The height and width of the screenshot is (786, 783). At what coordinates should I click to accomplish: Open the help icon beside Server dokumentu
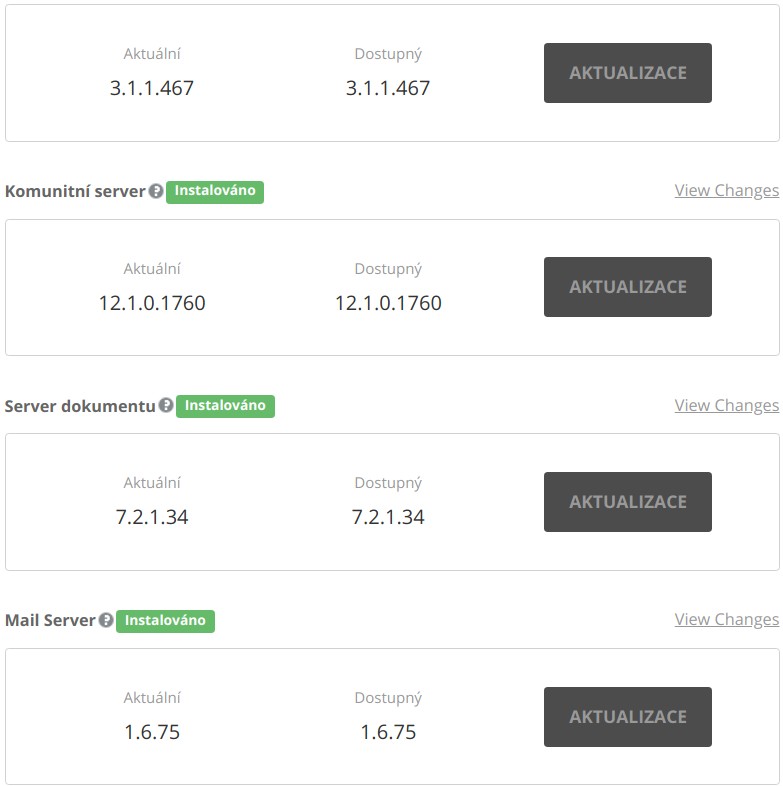166,405
